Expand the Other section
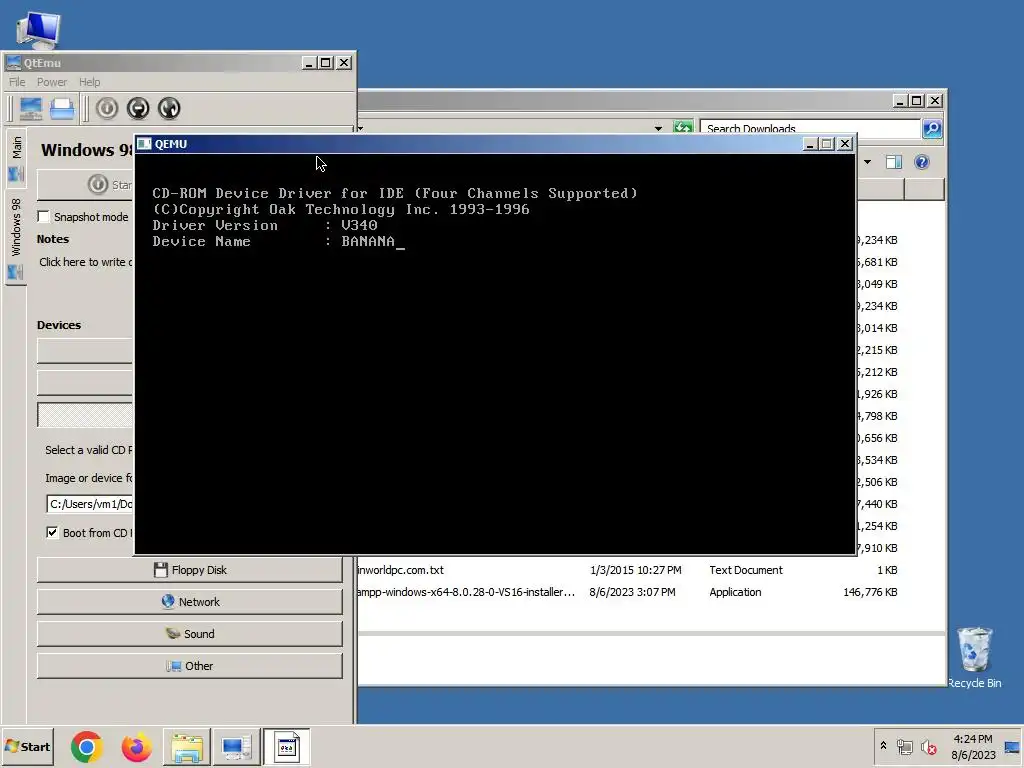This screenshot has width=1024, height=768. click(189, 666)
